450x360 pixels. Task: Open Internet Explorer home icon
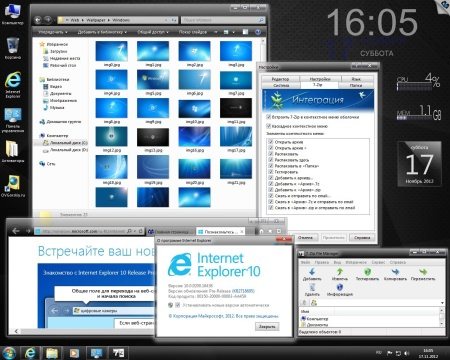262,231
